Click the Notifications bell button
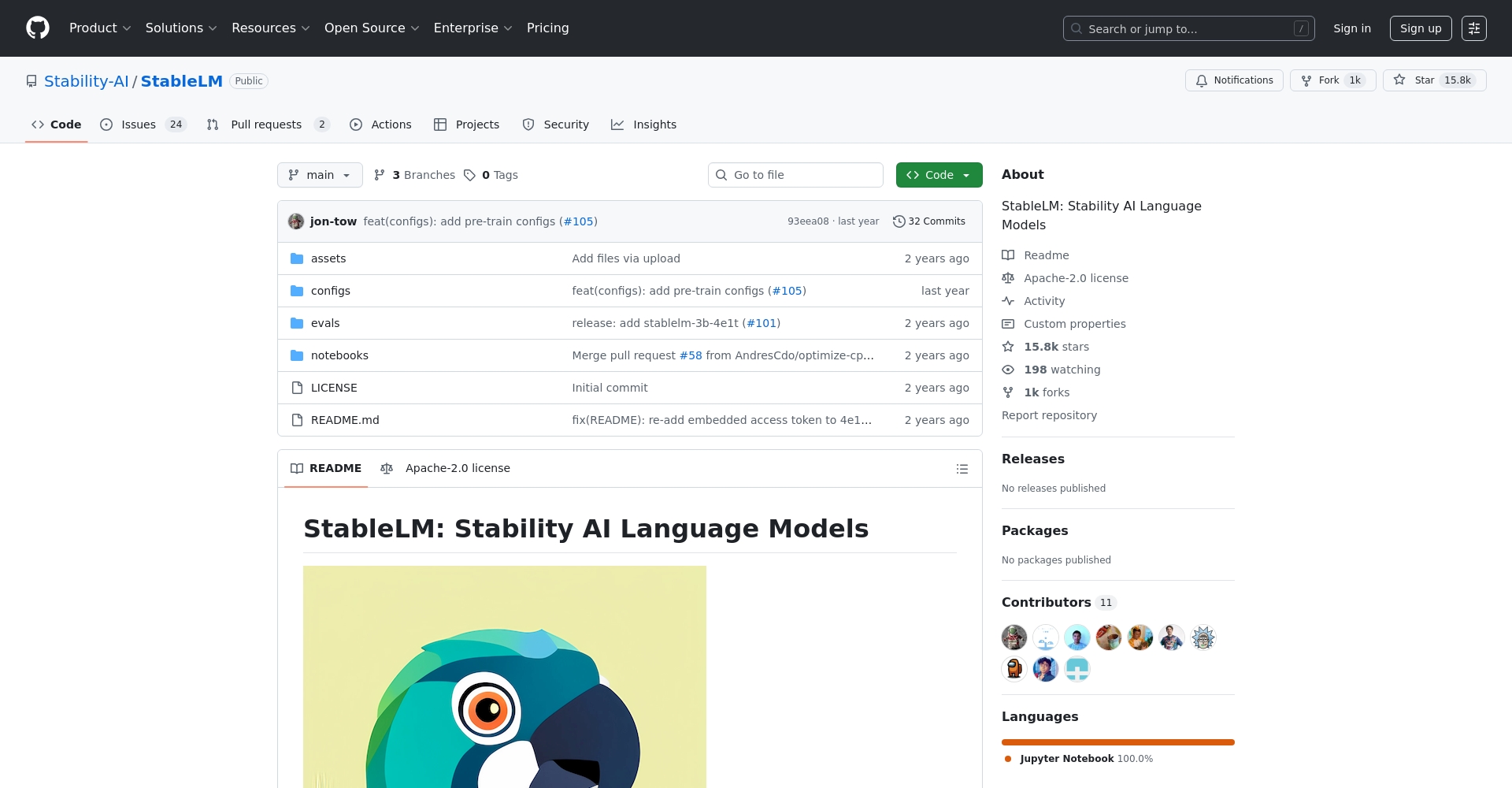This screenshot has height=788, width=1512. point(1234,80)
